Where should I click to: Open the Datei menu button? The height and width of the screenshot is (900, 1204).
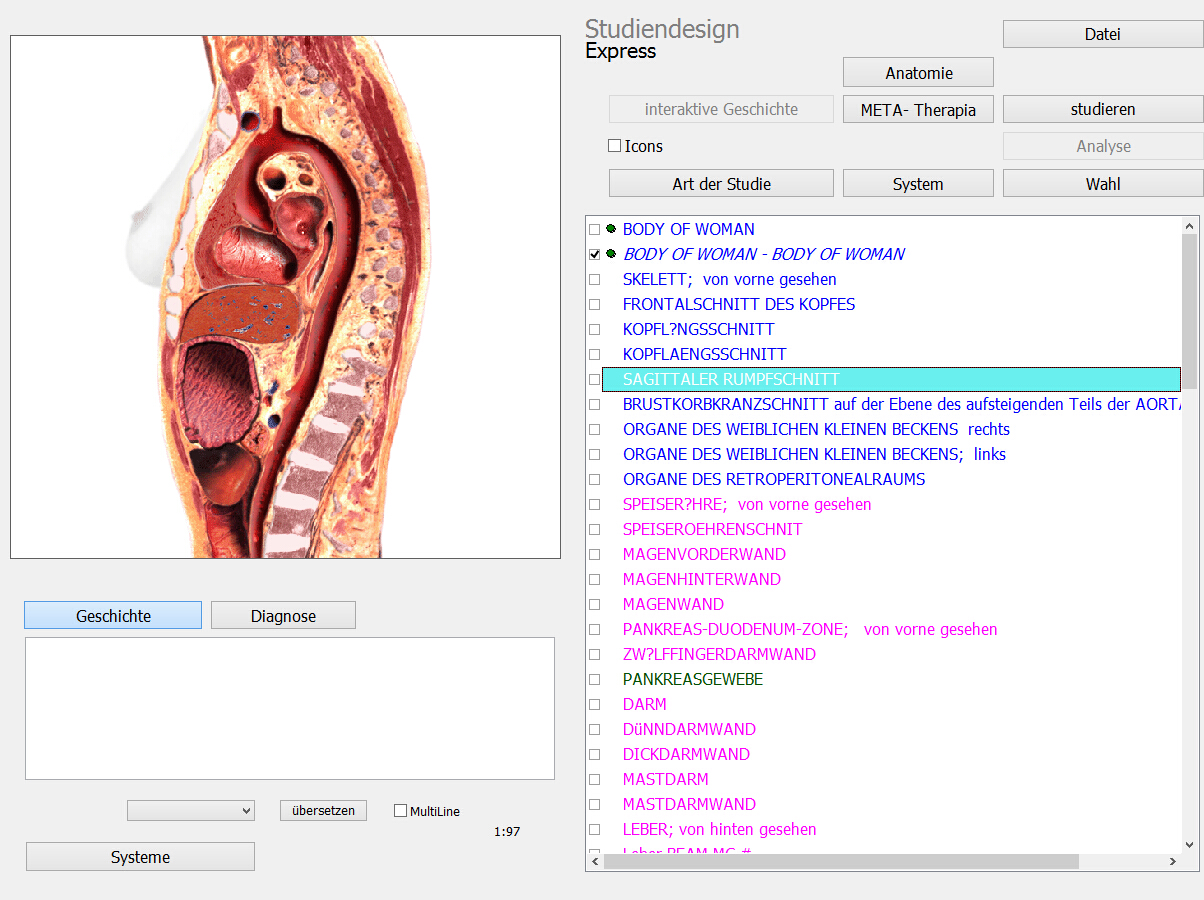pos(1102,34)
